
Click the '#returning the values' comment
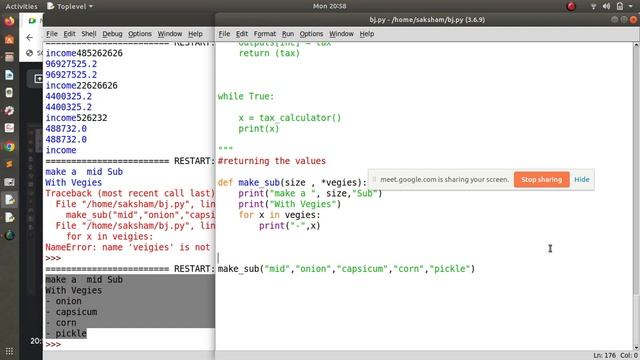coord(271,161)
